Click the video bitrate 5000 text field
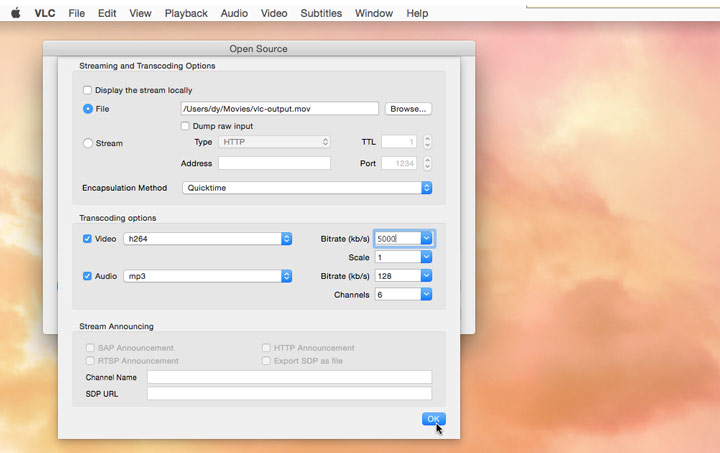Screen dimensions: 720x453 point(398,239)
